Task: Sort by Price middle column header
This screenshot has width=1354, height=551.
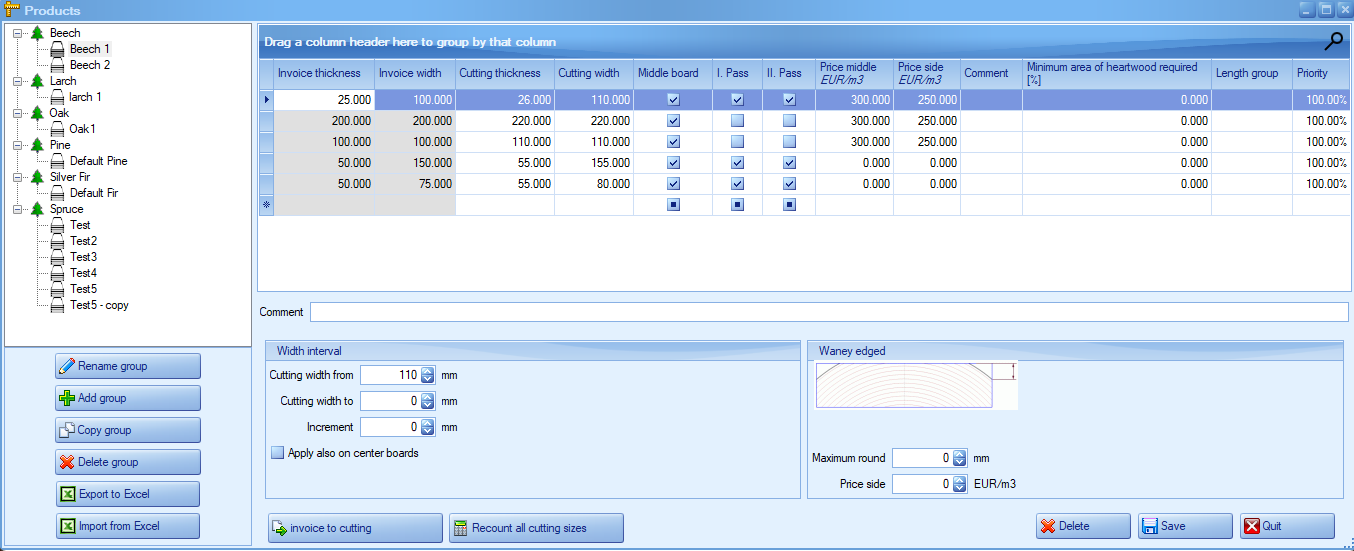Action: 854,73
